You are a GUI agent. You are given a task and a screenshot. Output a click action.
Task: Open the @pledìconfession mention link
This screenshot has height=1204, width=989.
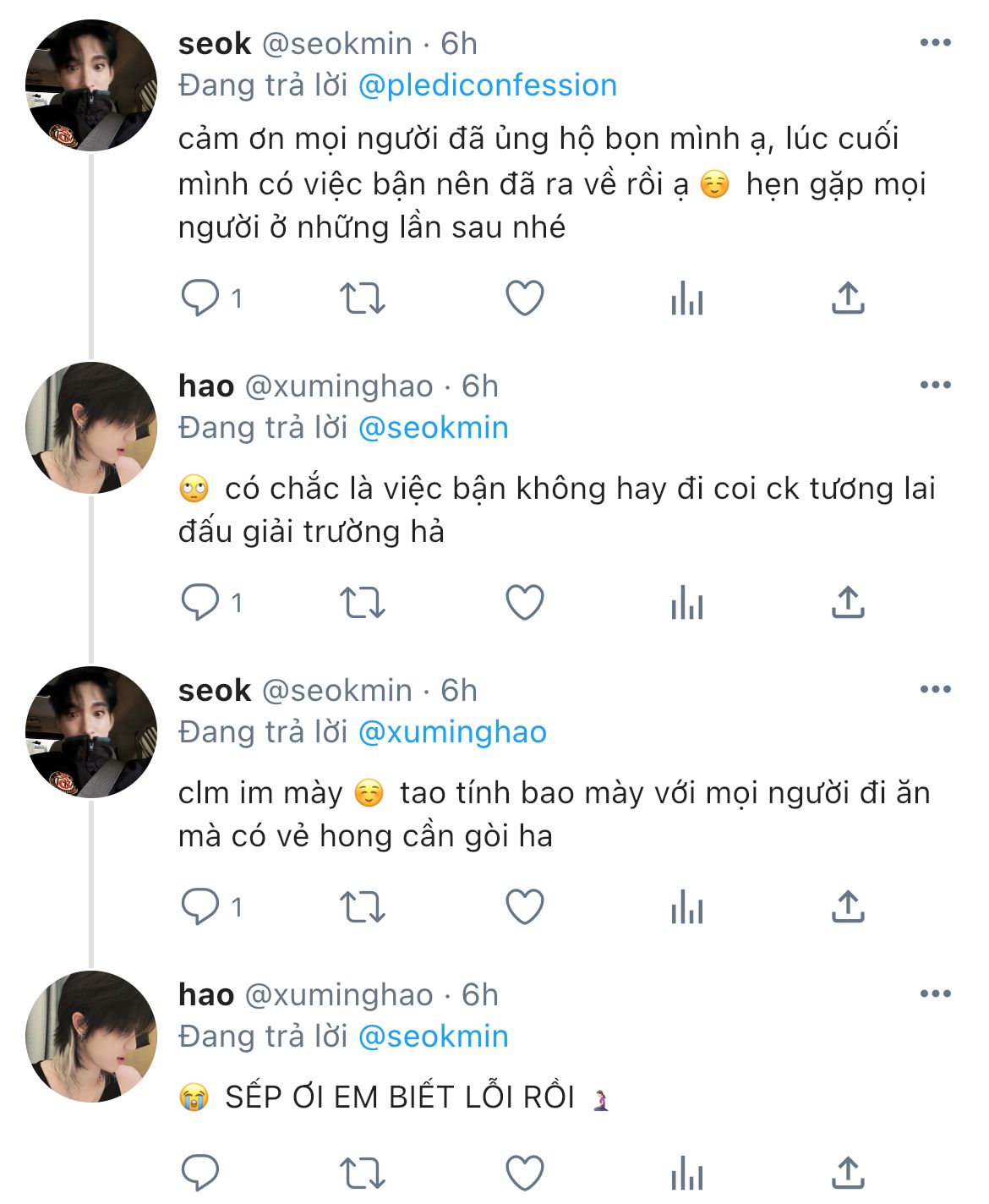coord(488,85)
